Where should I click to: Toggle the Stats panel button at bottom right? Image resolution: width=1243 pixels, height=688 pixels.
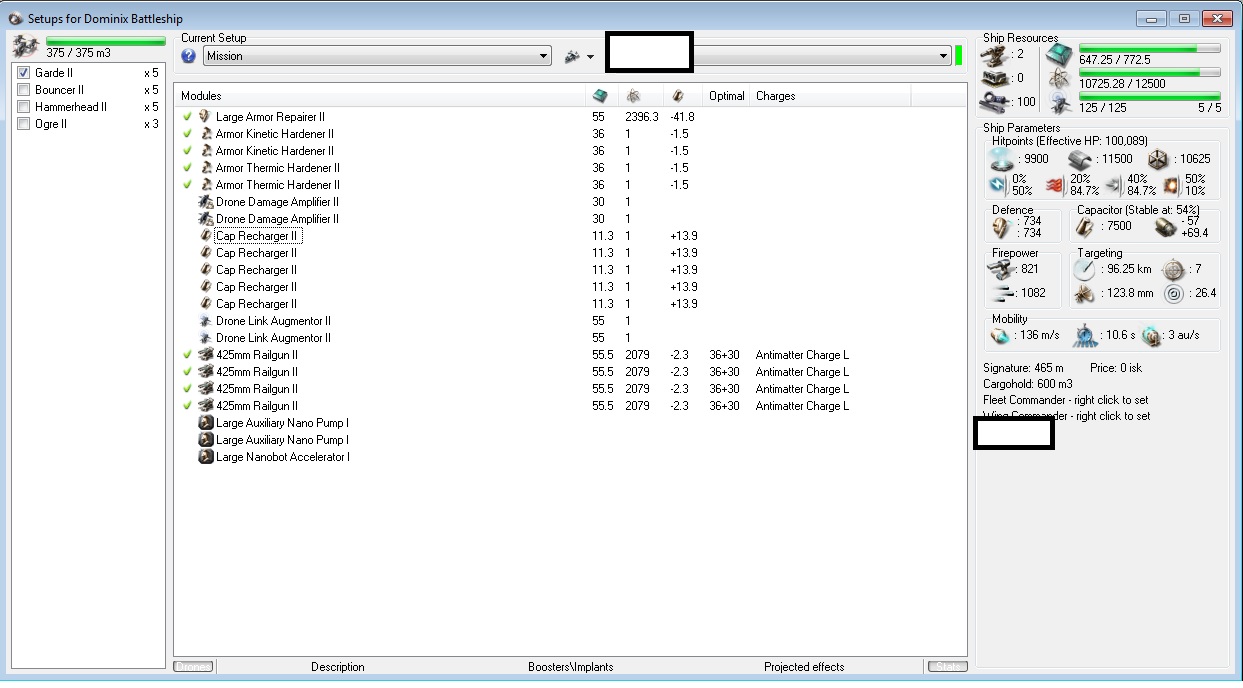click(946, 667)
